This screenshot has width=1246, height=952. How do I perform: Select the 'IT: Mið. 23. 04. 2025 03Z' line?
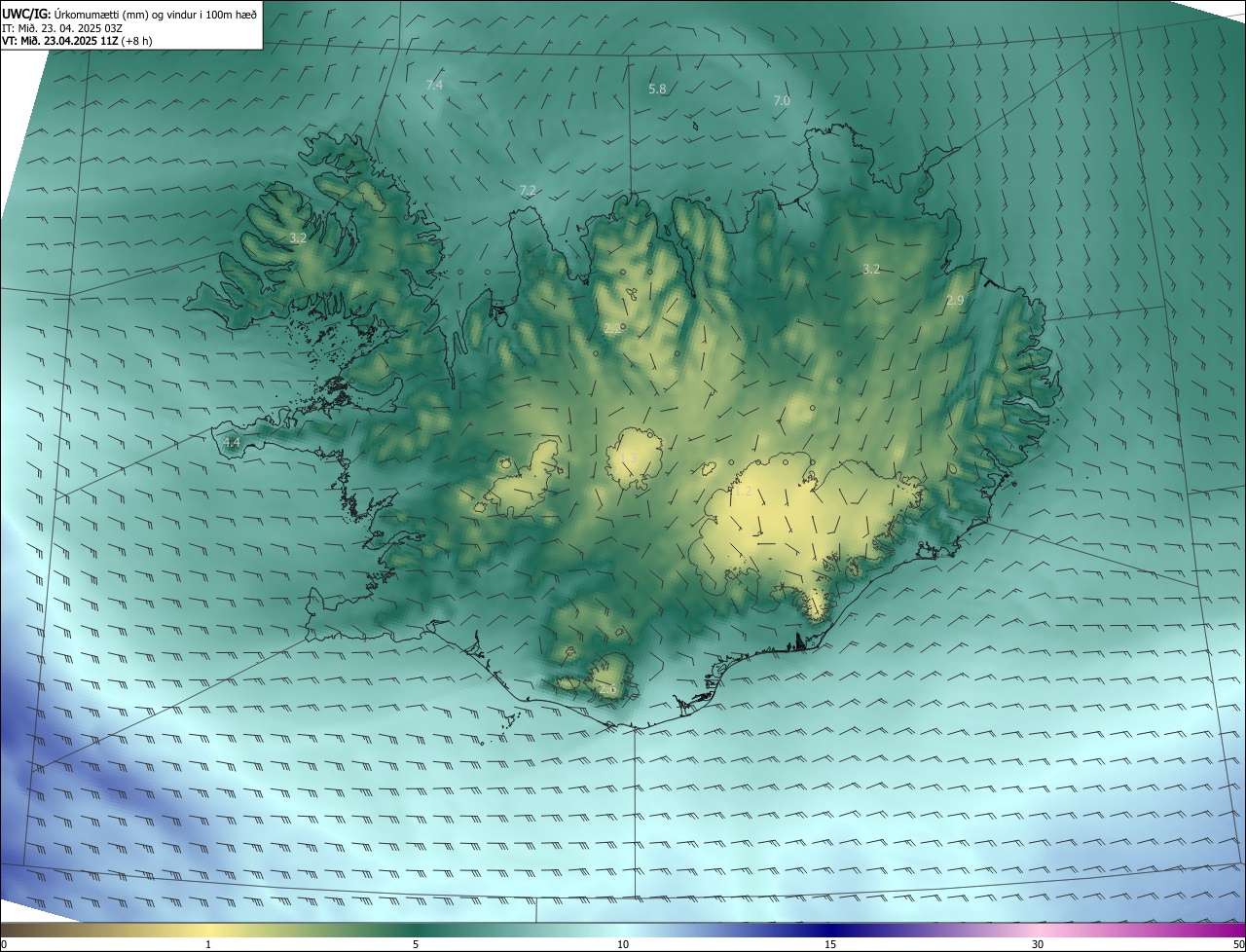[x=62, y=28]
